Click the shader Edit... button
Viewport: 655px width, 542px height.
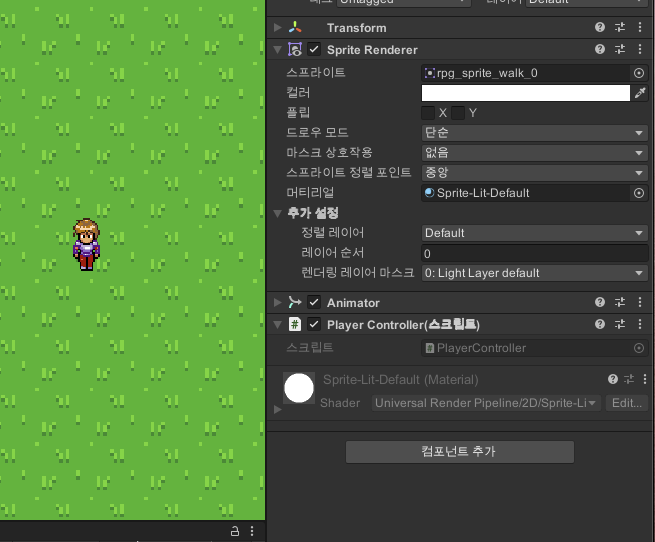(x=627, y=403)
